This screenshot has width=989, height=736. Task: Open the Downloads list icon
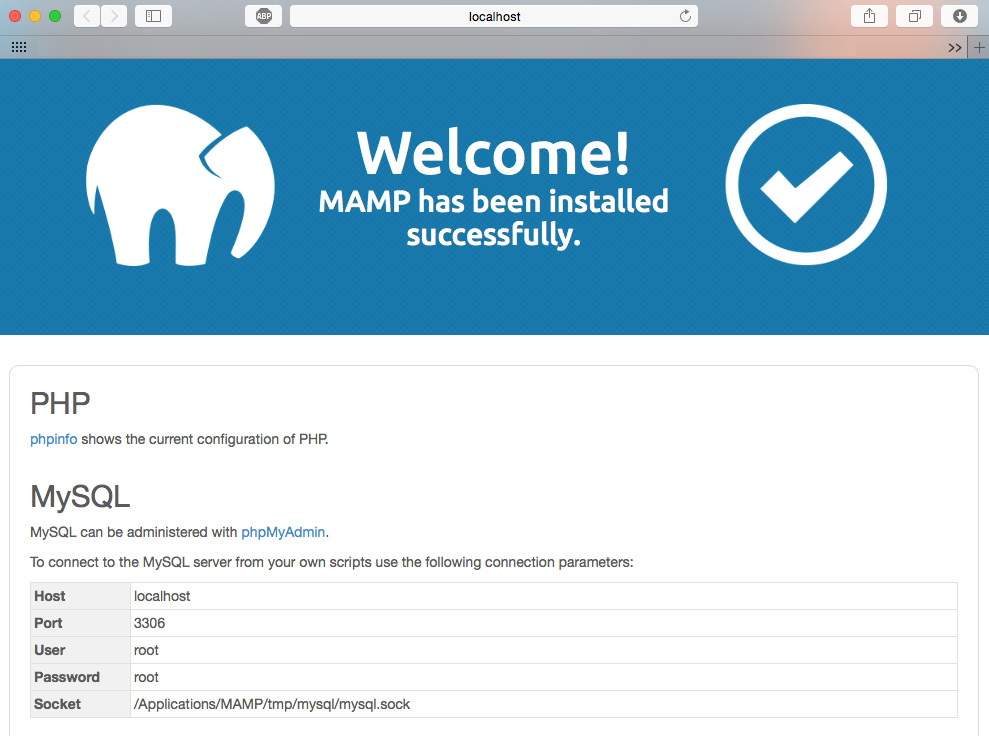[959, 16]
